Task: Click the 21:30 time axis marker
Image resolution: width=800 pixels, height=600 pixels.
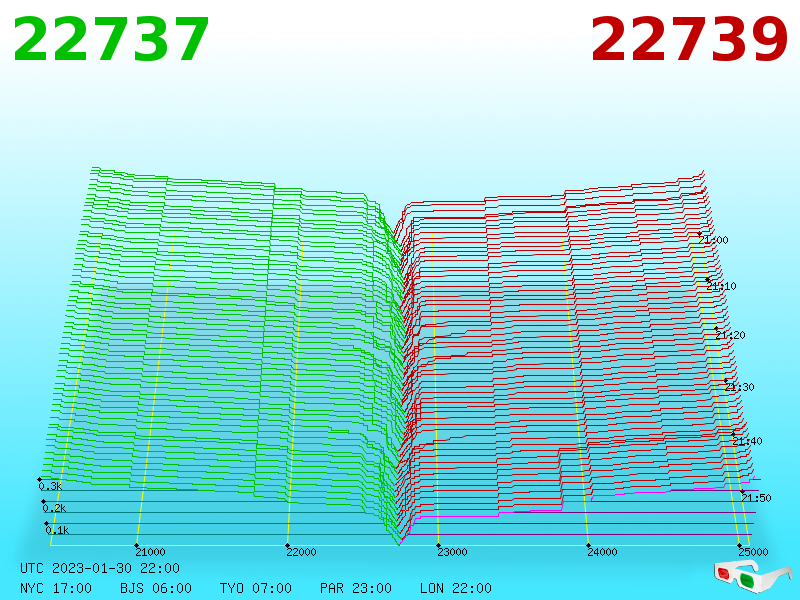Action: coord(739,387)
